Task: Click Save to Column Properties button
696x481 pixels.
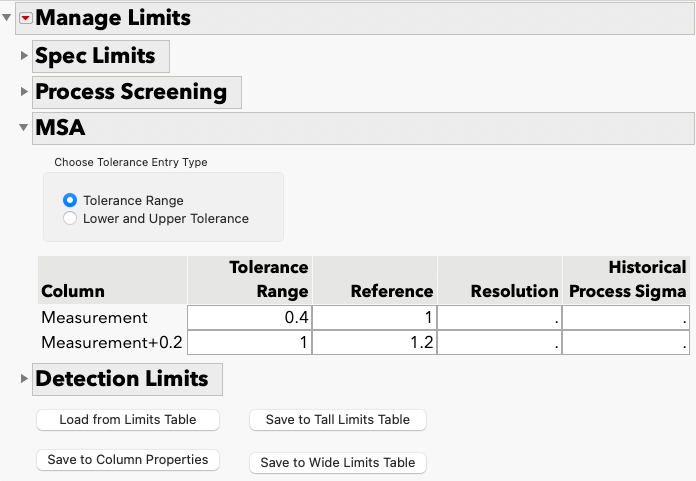Action: point(128,460)
